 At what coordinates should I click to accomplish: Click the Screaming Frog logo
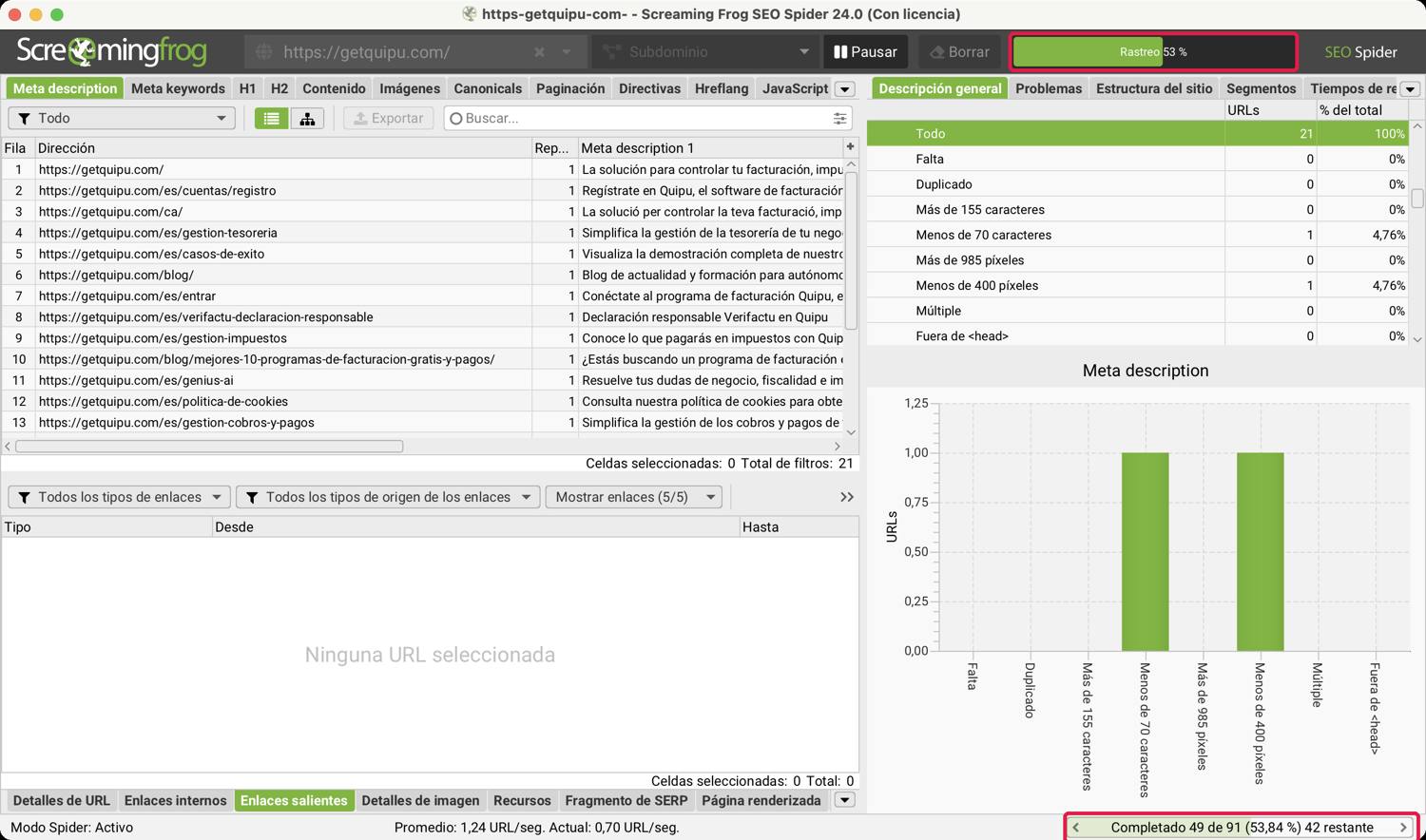point(111,51)
